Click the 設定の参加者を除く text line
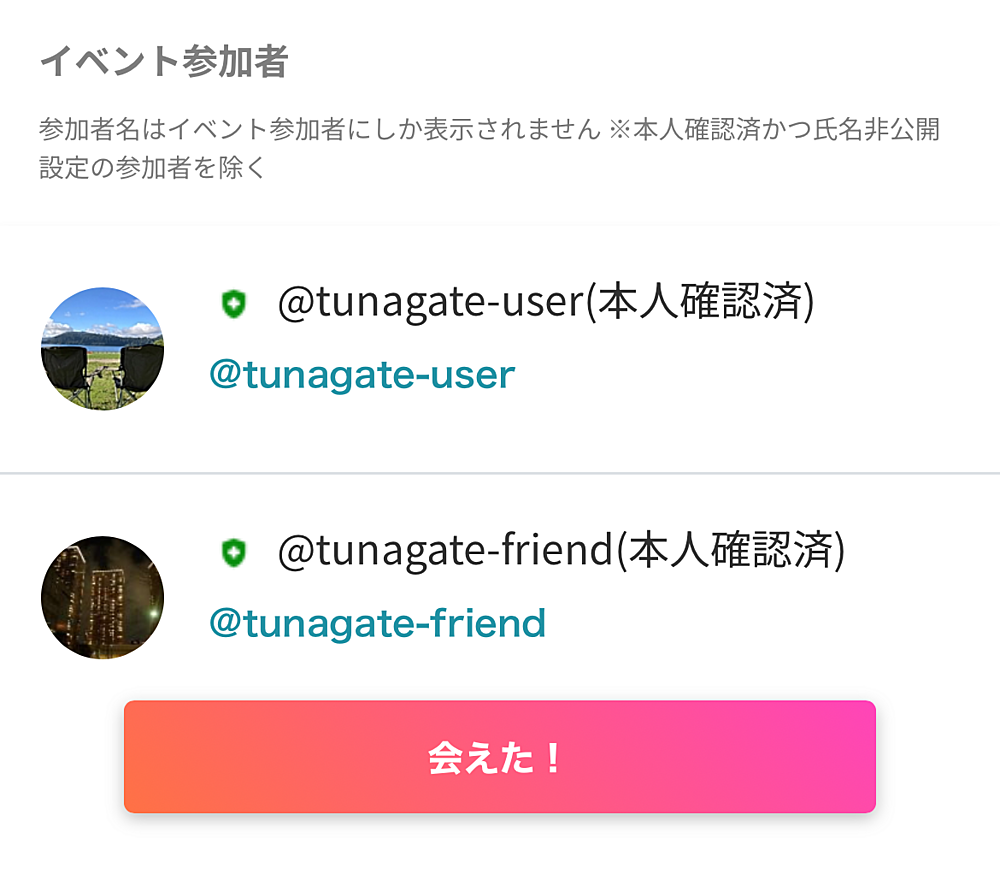Viewport: 1000px width, 874px height. tap(152, 168)
